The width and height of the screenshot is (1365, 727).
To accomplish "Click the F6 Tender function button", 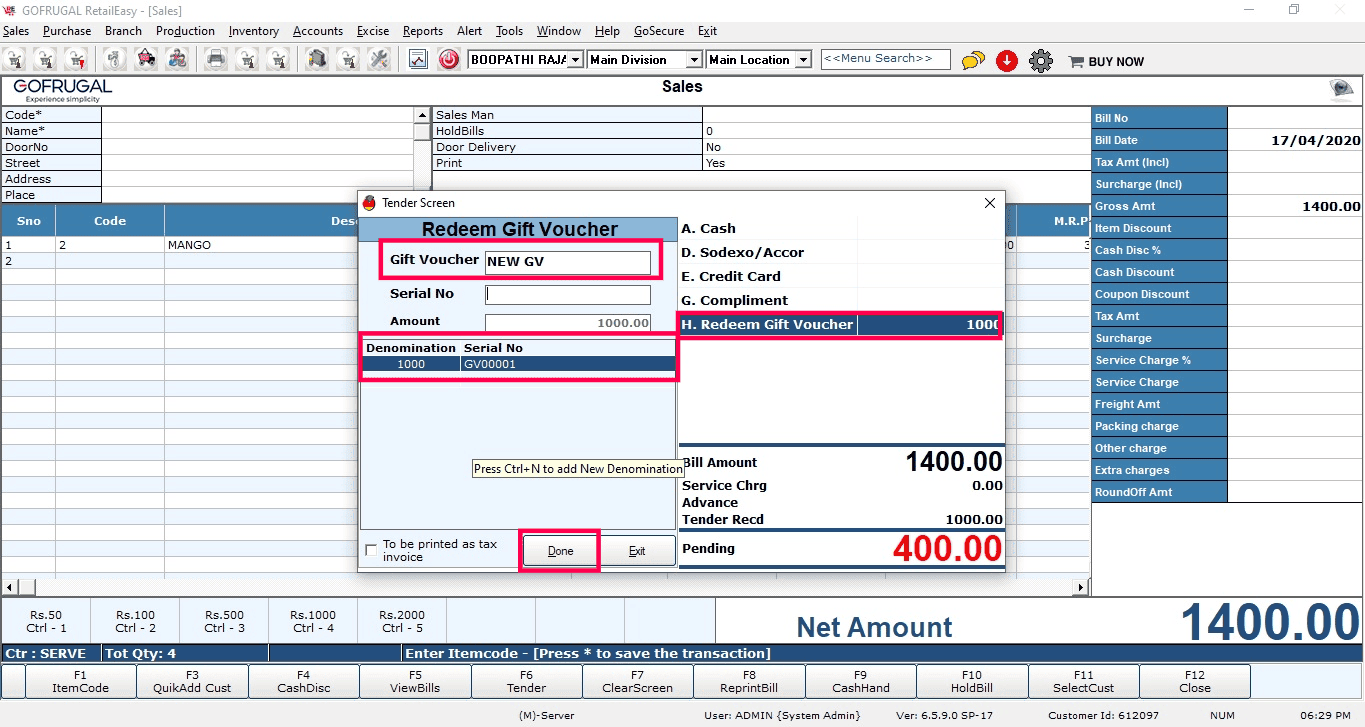I will (x=526, y=681).
